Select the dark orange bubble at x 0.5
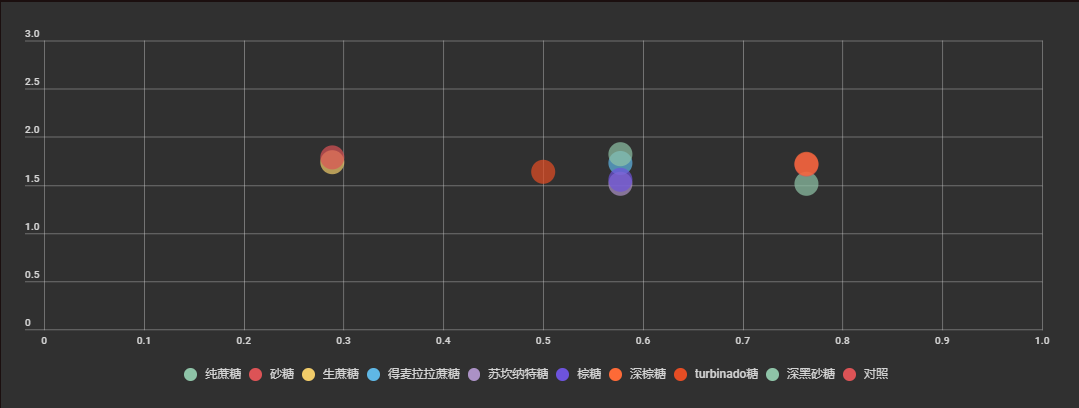The width and height of the screenshot is (1079, 408). click(543, 172)
